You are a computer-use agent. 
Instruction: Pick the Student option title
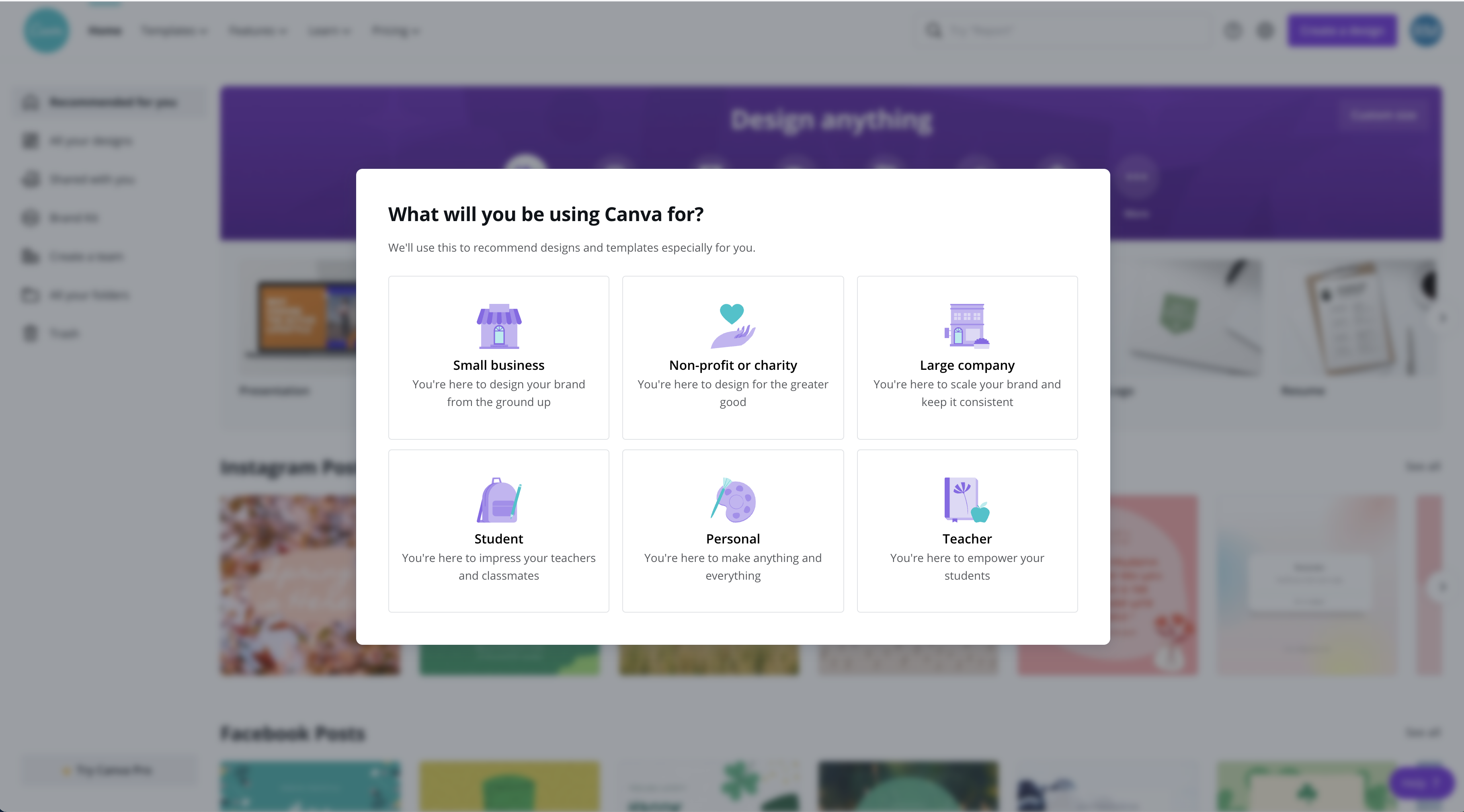pyautogui.click(x=498, y=539)
